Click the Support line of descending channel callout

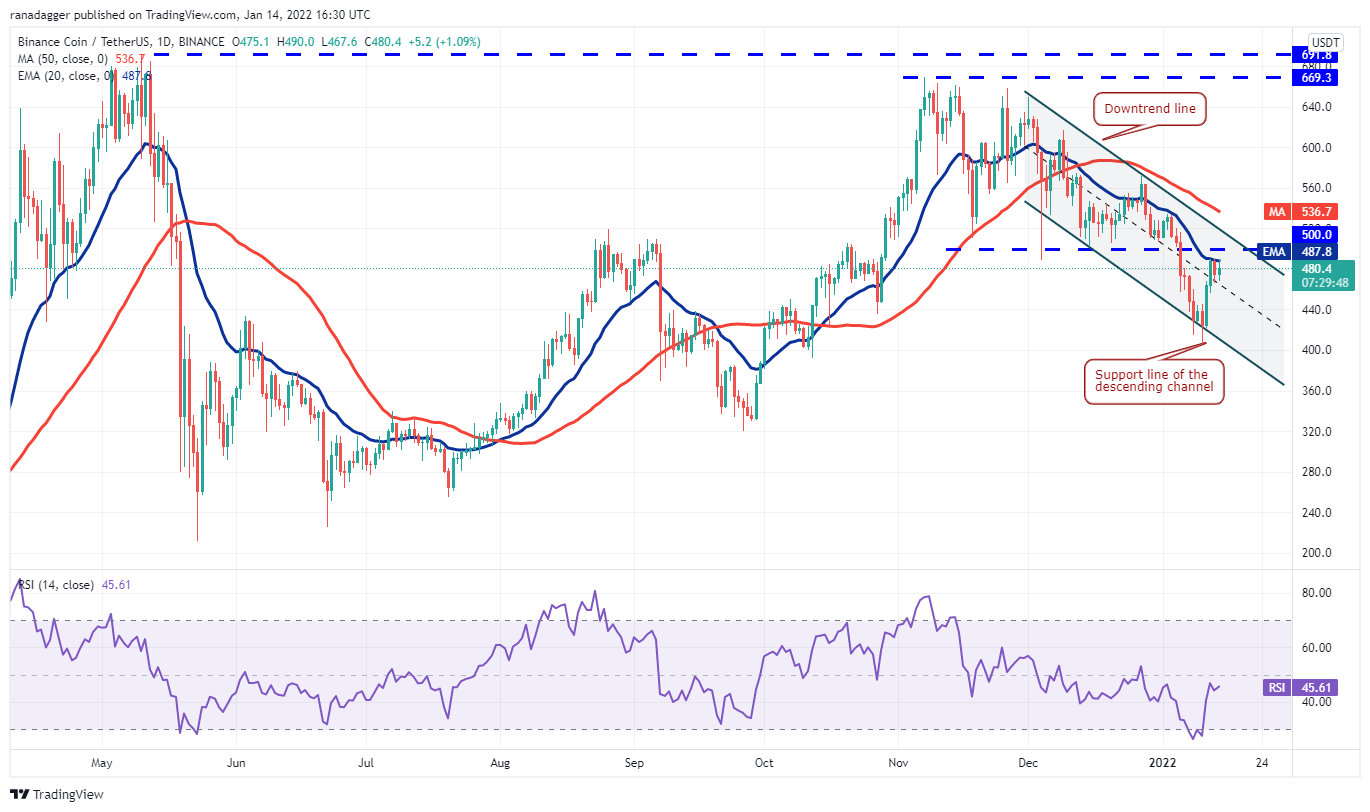pyautogui.click(x=1155, y=381)
